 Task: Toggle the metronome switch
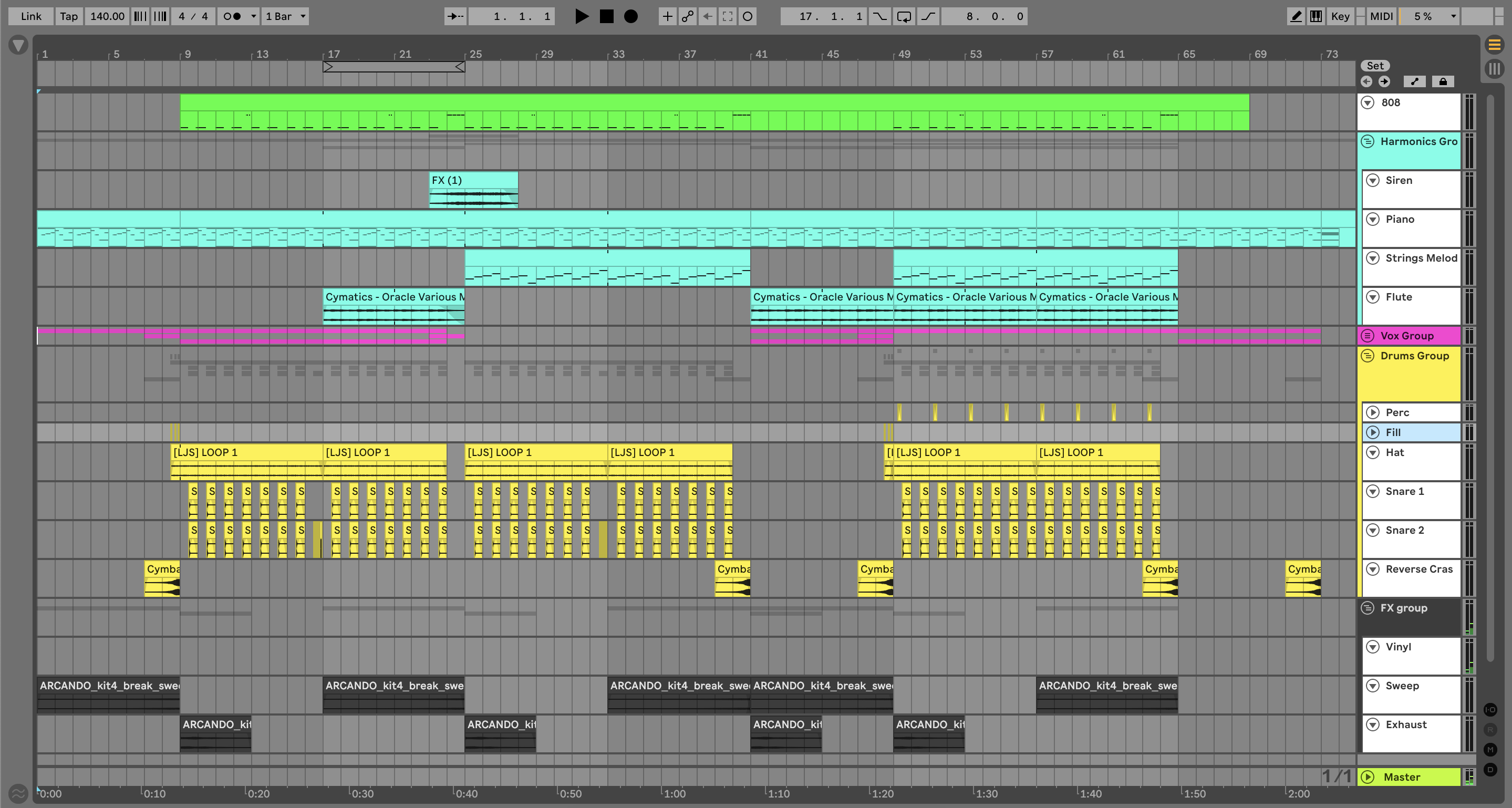[232, 16]
